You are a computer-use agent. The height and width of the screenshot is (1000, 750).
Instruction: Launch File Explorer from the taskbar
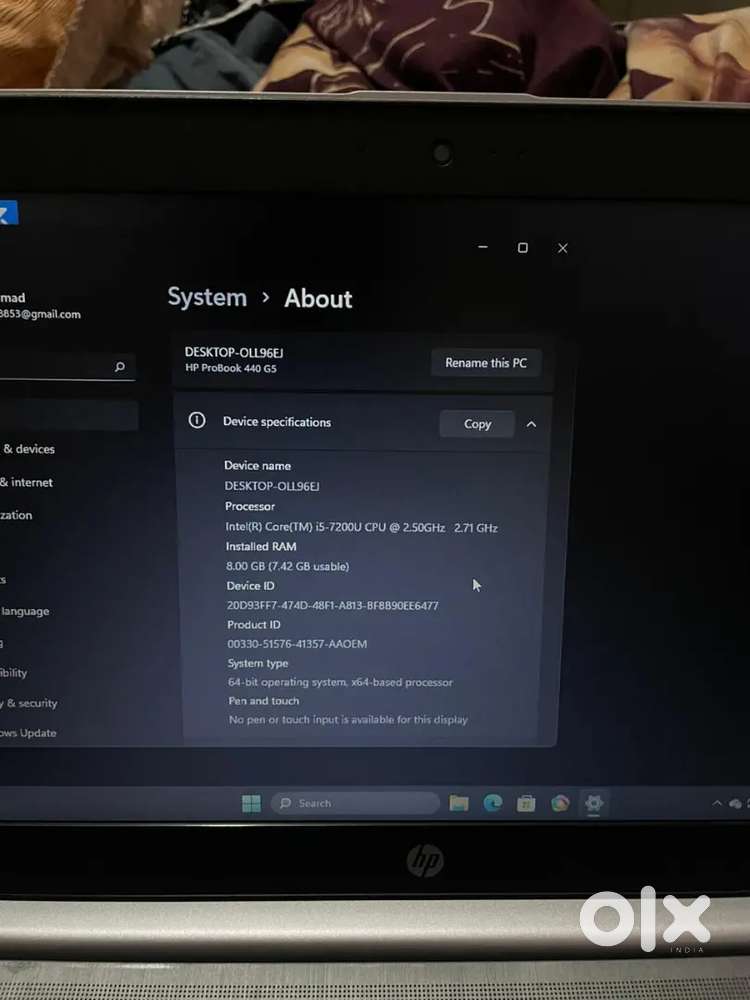click(x=459, y=803)
